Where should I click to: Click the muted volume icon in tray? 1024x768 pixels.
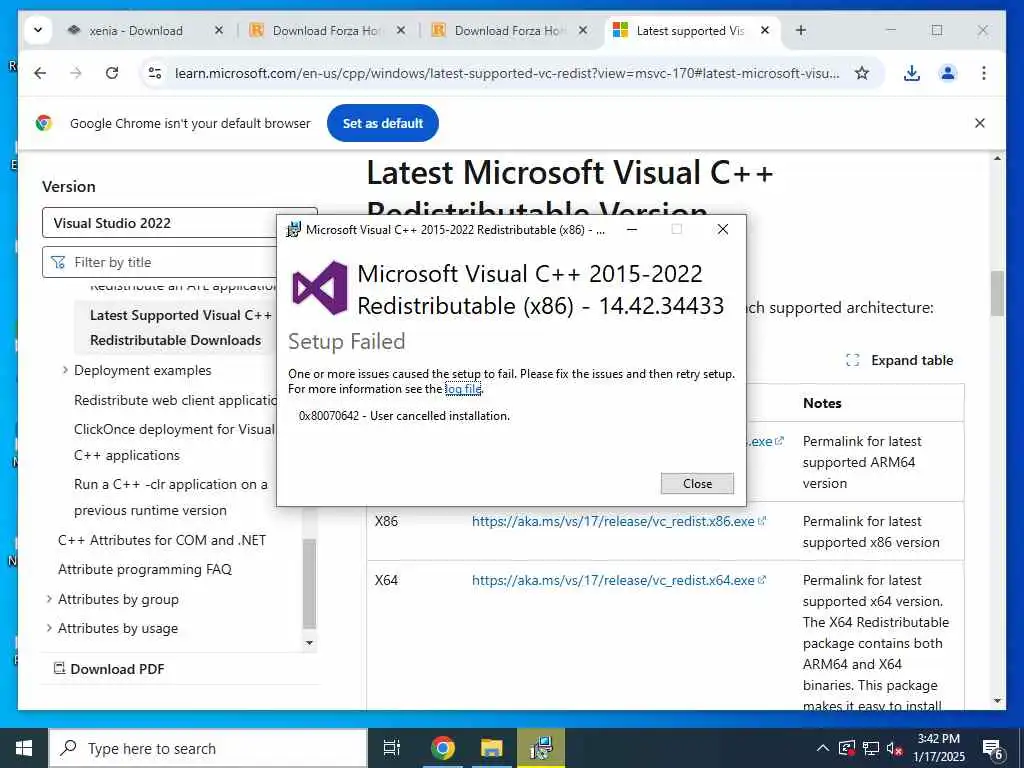tap(894, 748)
